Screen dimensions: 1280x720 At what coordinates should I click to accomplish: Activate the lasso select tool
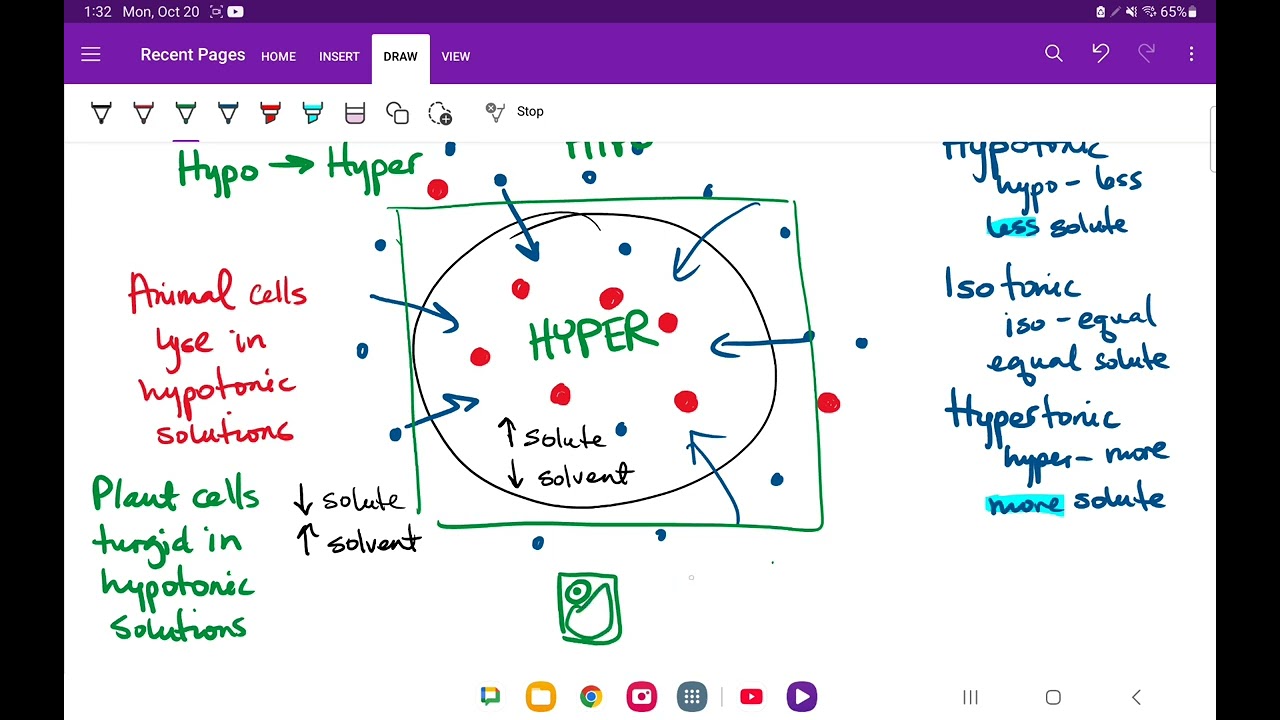(x=440, y=113)
